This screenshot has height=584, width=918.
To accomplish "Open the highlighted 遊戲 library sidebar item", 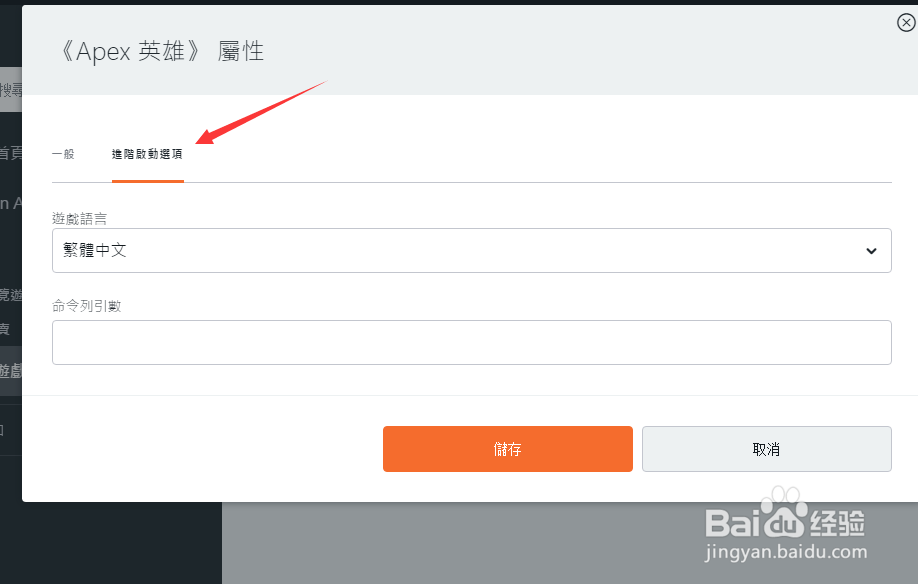I will pyautogui.click(x=11, y=370).
